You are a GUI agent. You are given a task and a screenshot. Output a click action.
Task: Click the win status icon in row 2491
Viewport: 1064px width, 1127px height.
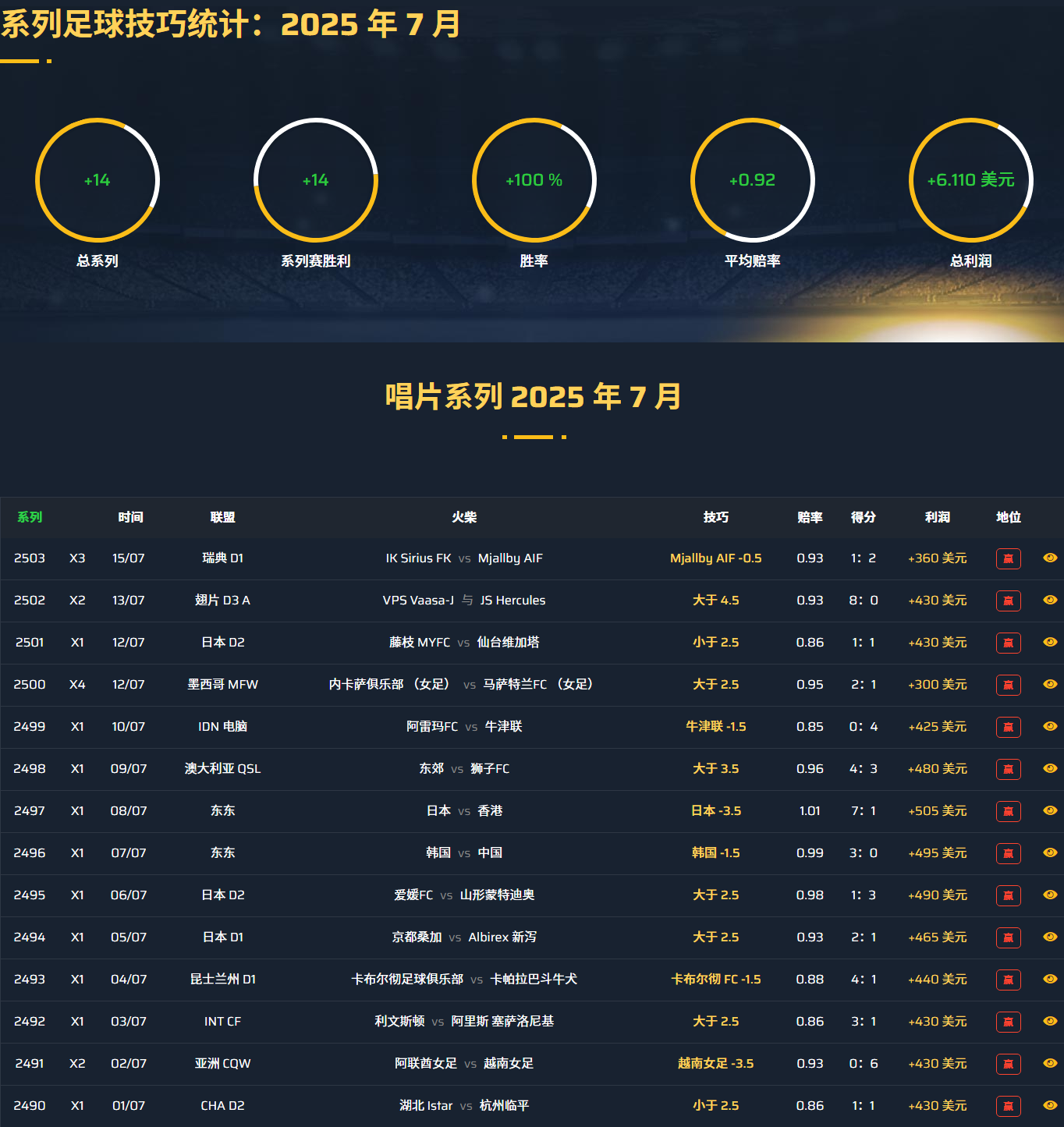pos(1008,1064)
